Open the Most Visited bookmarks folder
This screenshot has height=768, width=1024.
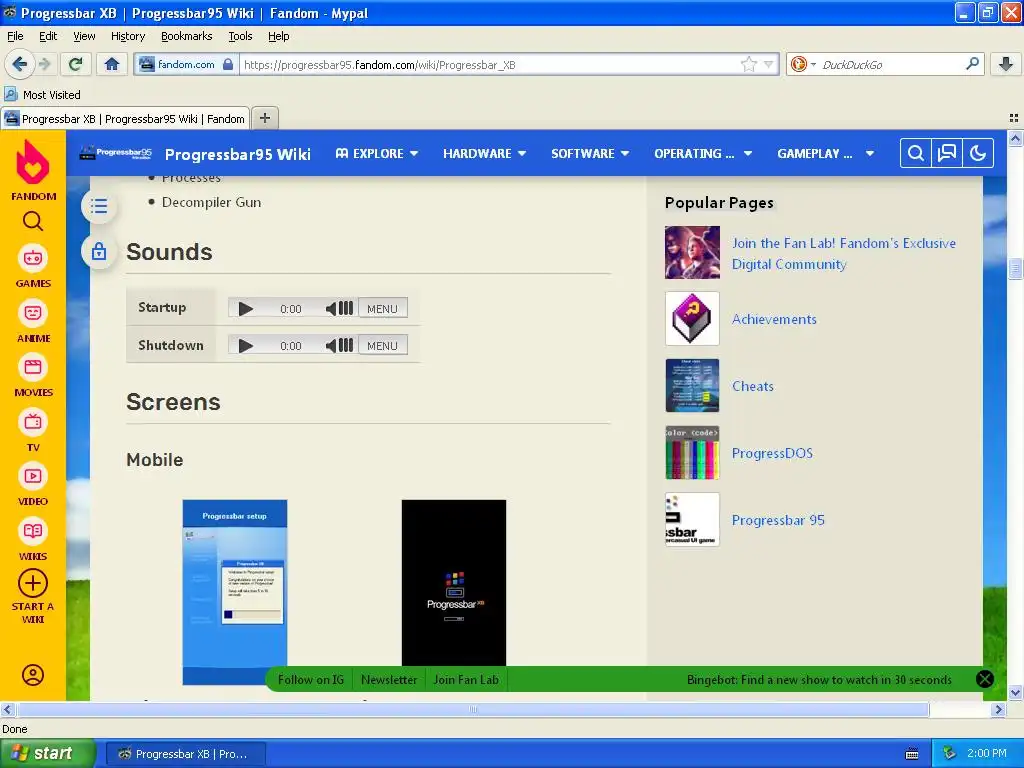point(42,95)
